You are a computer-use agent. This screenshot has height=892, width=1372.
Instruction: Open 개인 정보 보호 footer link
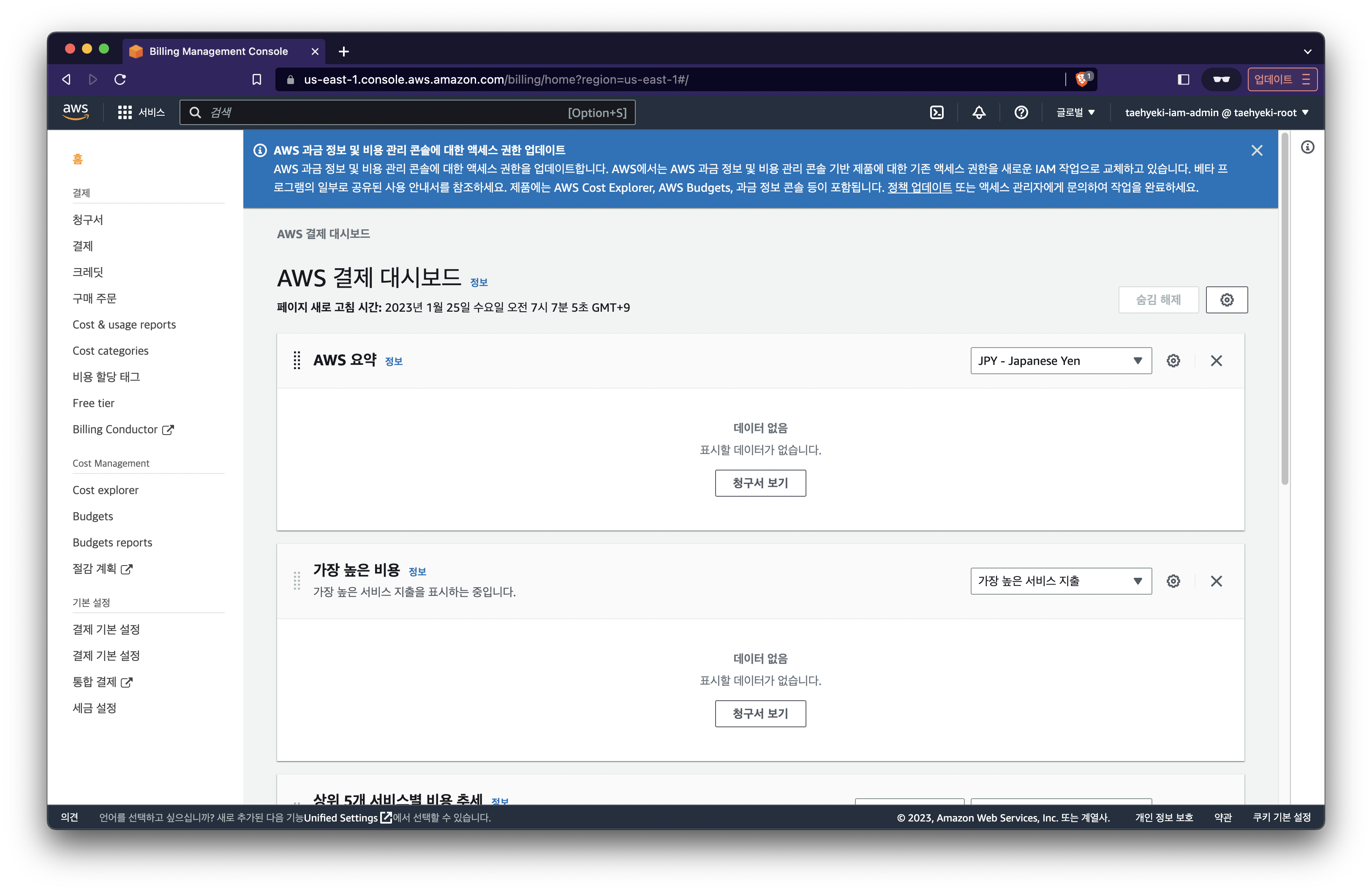(1164, 817)
